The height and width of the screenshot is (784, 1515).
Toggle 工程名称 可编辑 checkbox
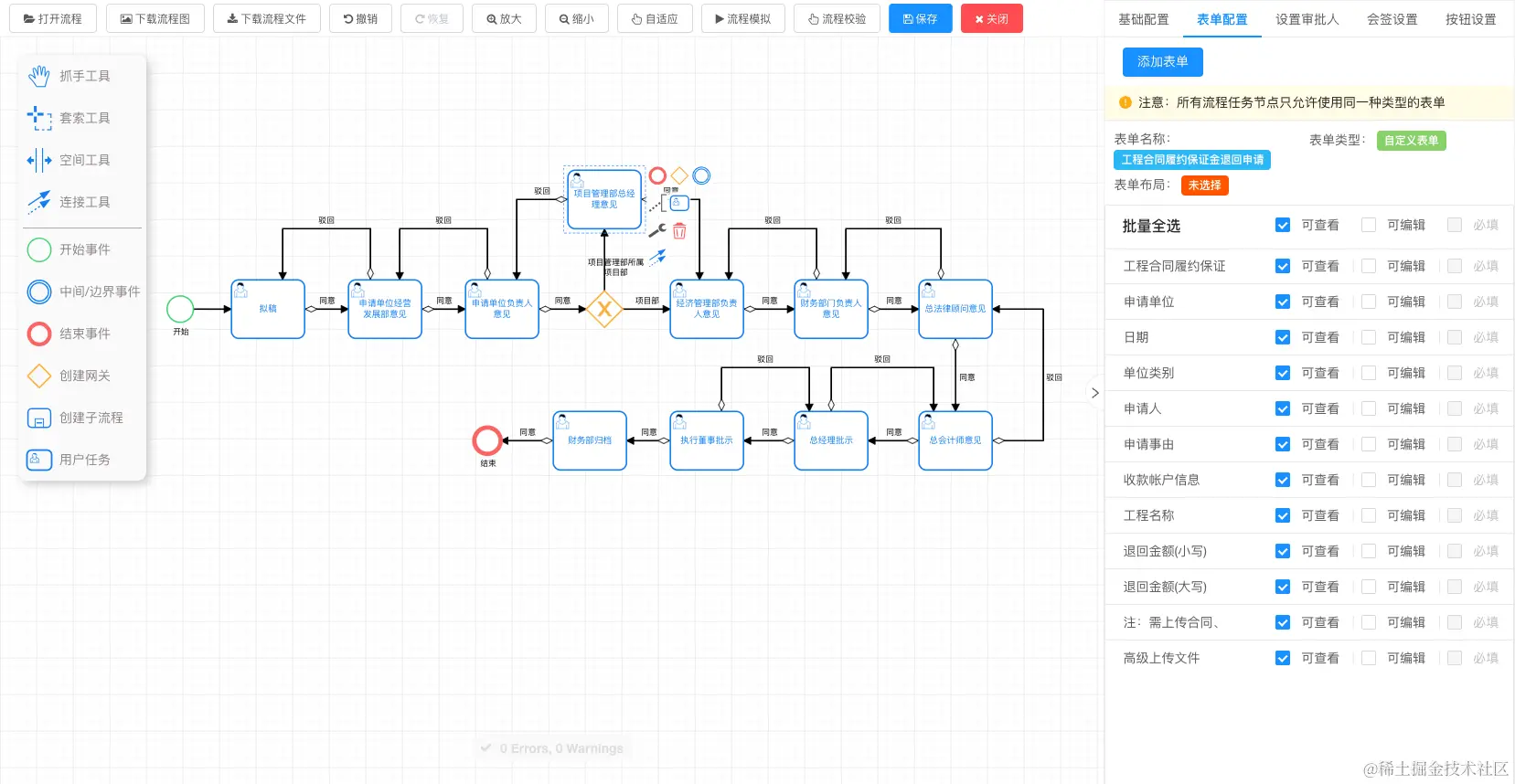pos(1369,515)
